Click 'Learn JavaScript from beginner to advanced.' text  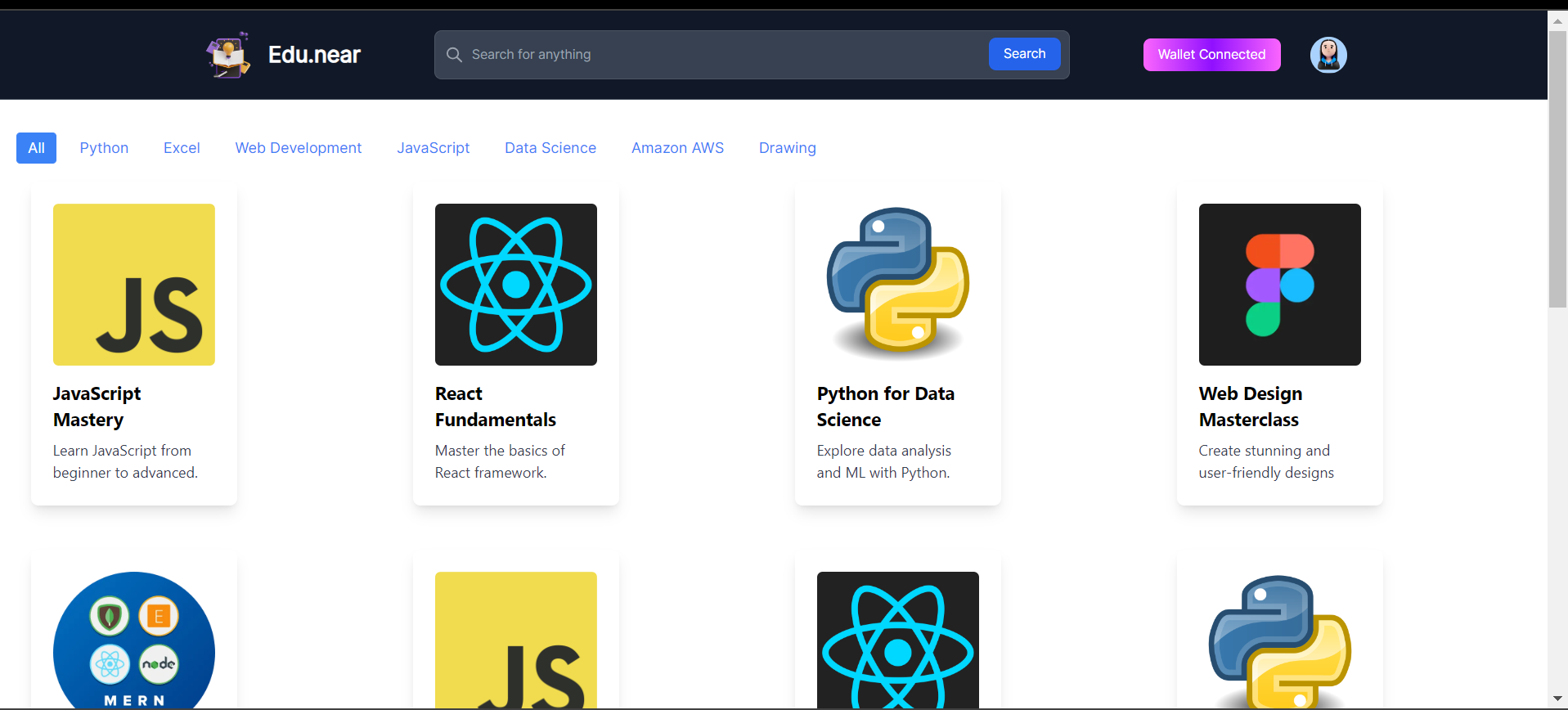click(x=125, y=461)
